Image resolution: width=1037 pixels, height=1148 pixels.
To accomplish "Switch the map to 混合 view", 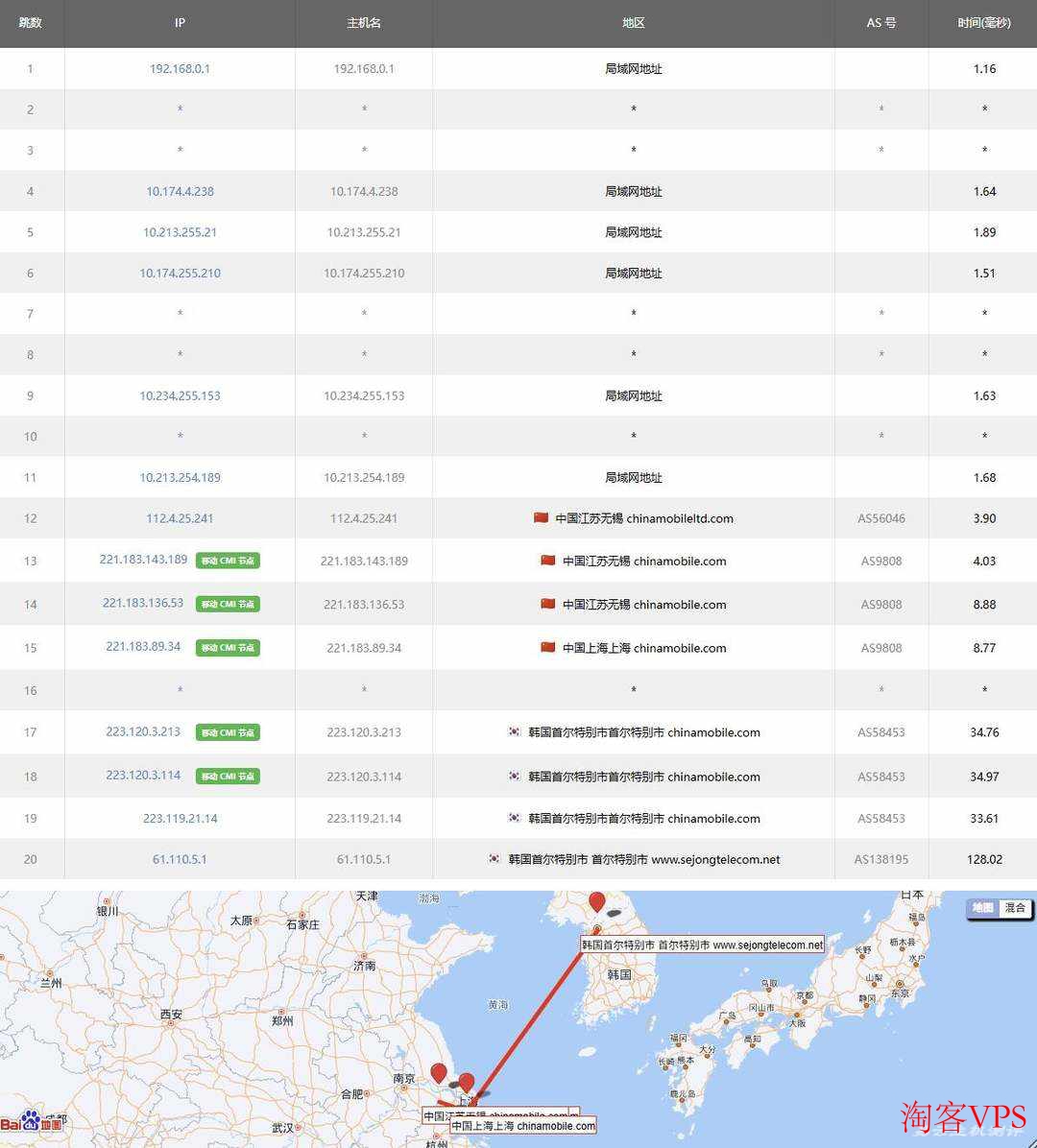I will click(x=1015, y=908).
